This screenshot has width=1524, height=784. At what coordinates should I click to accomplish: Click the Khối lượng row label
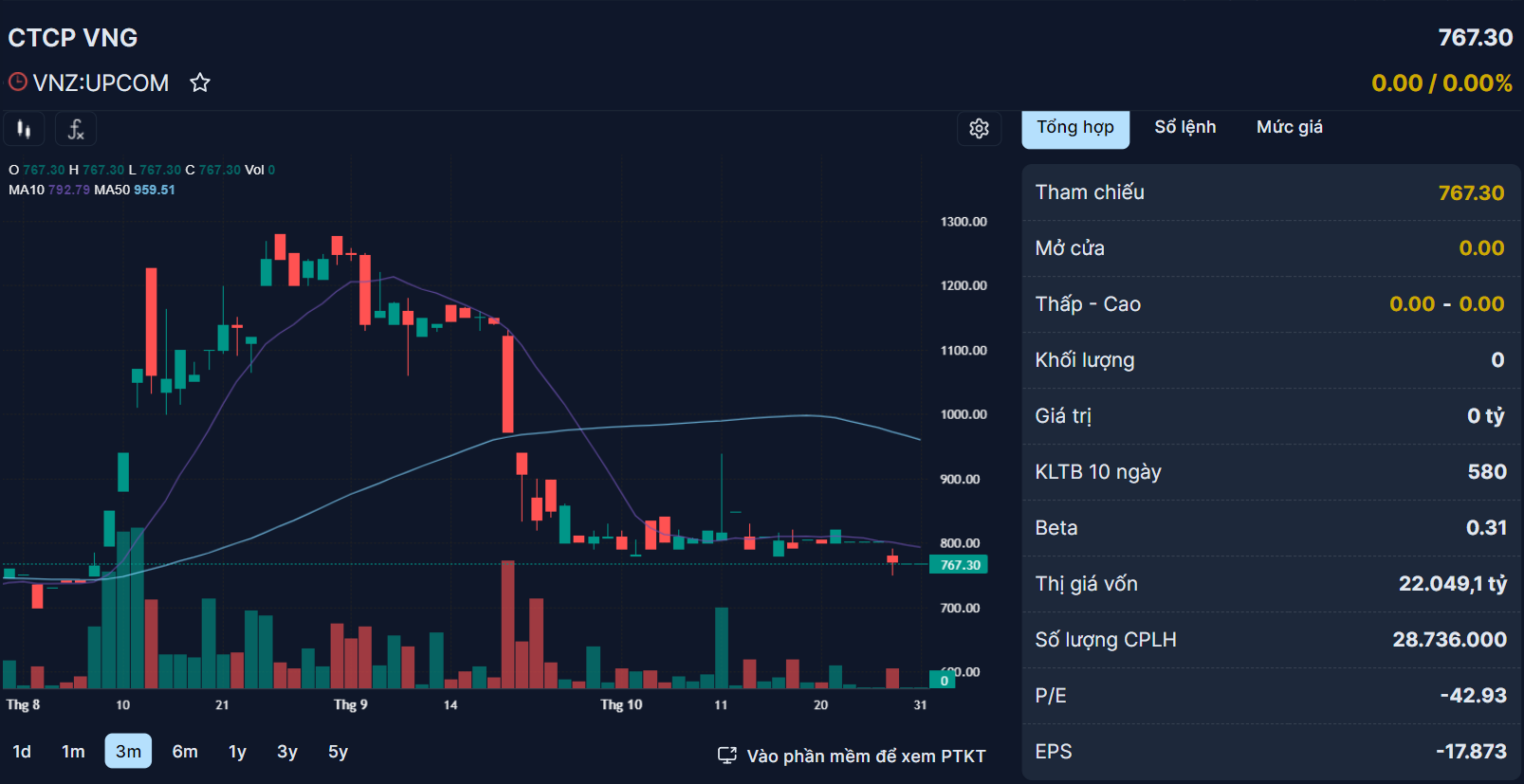(x=1085, y=360)
